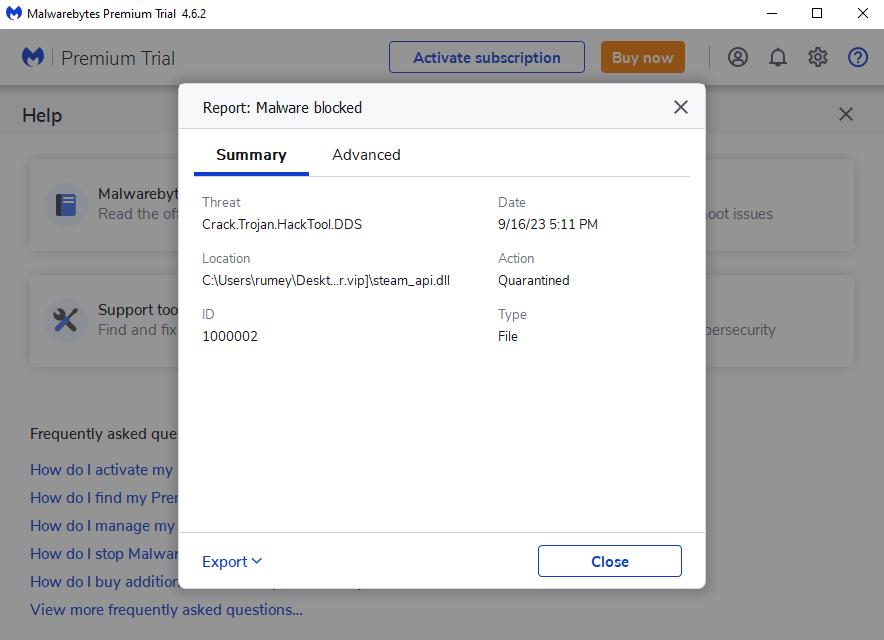Close the malware report dialog with X

681,107
